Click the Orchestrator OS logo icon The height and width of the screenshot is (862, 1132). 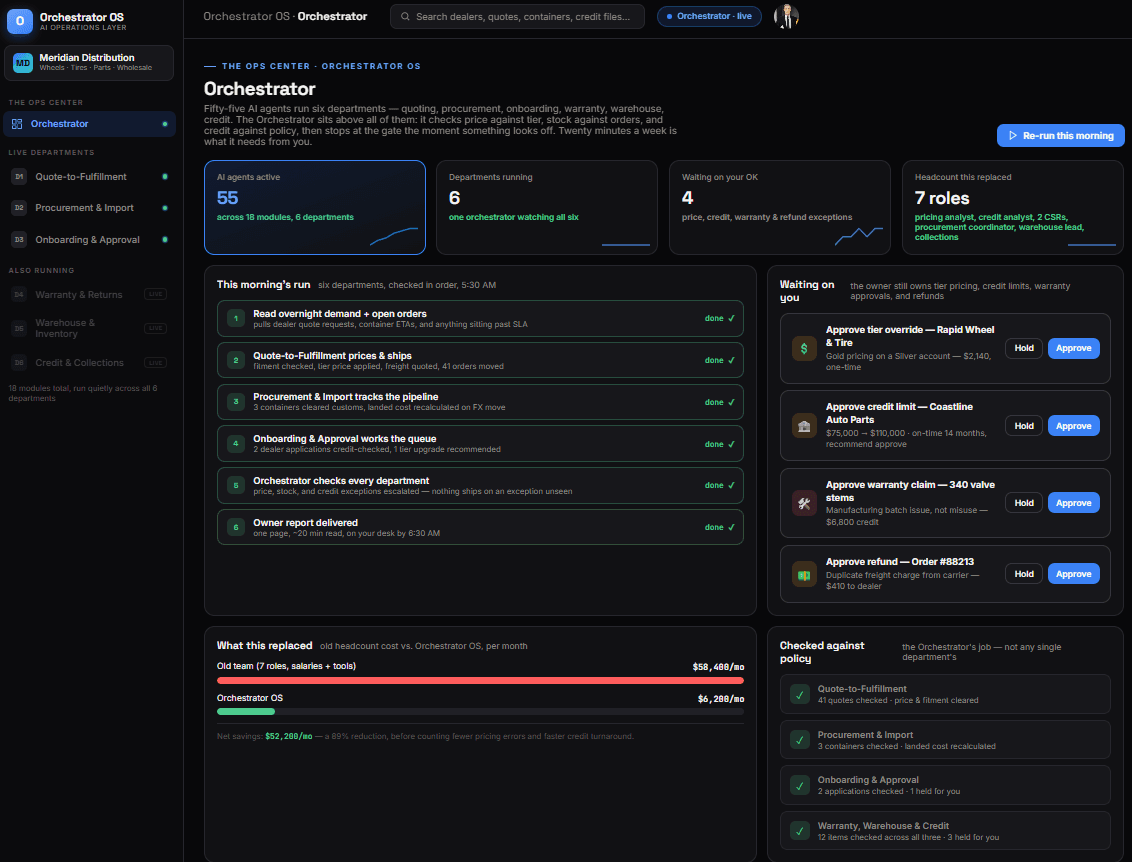[x=19, y=21]
